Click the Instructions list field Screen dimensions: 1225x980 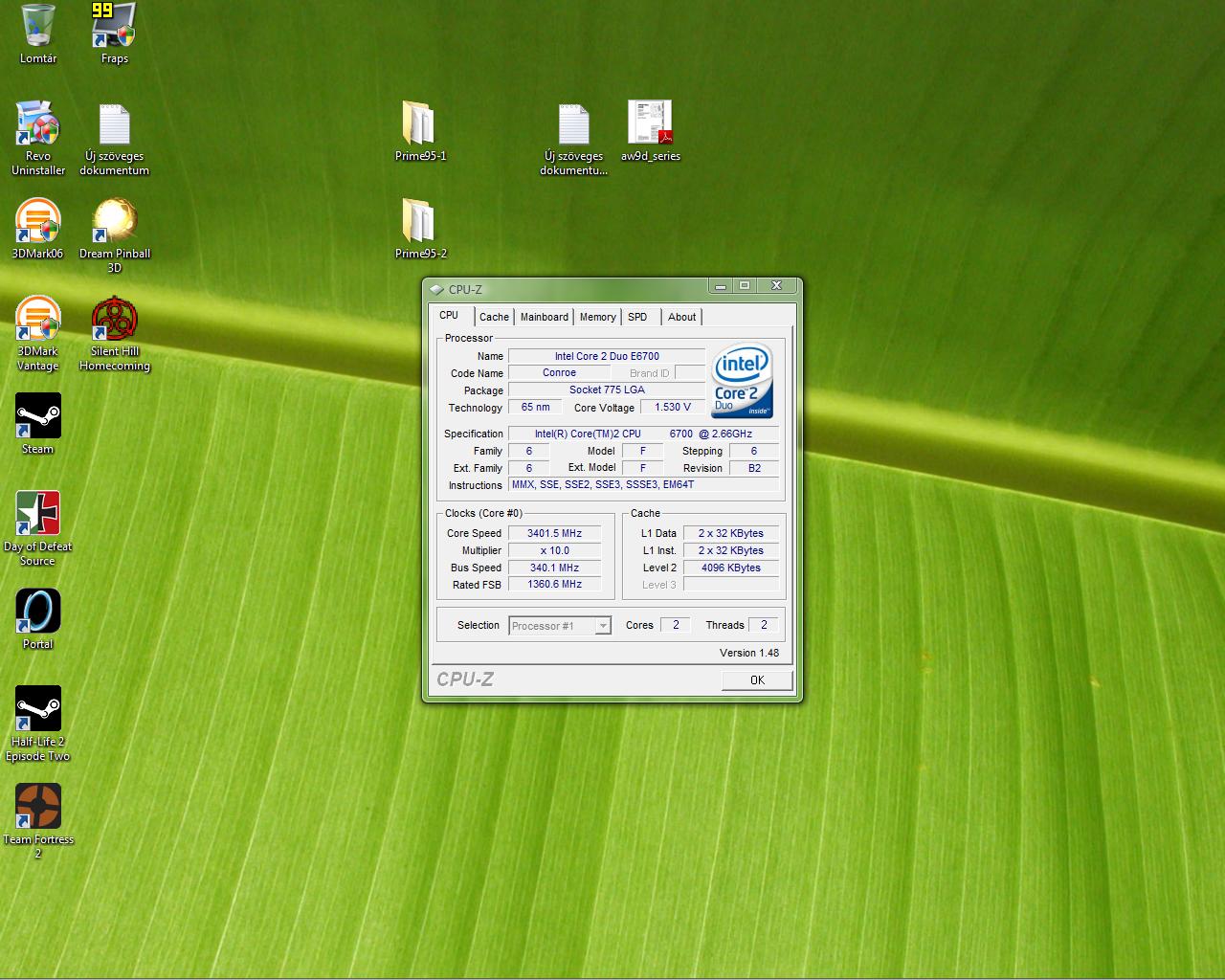(x=643, y=485)
